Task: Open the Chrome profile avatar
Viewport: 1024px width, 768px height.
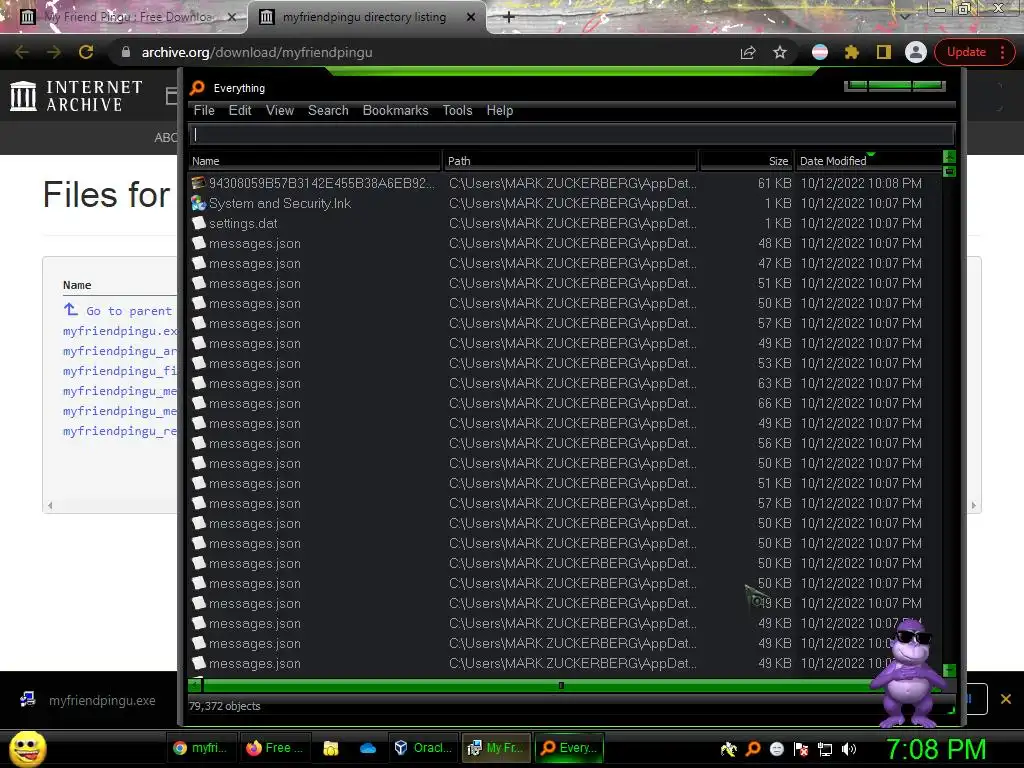Action: click(916, 52)
